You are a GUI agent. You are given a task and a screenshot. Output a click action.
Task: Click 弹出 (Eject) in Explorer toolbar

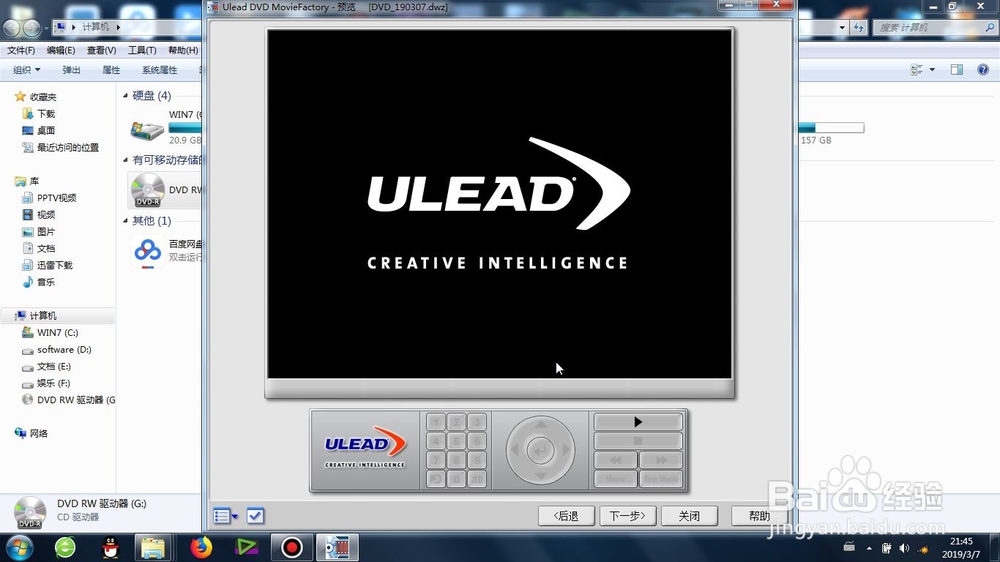(71, 70)
